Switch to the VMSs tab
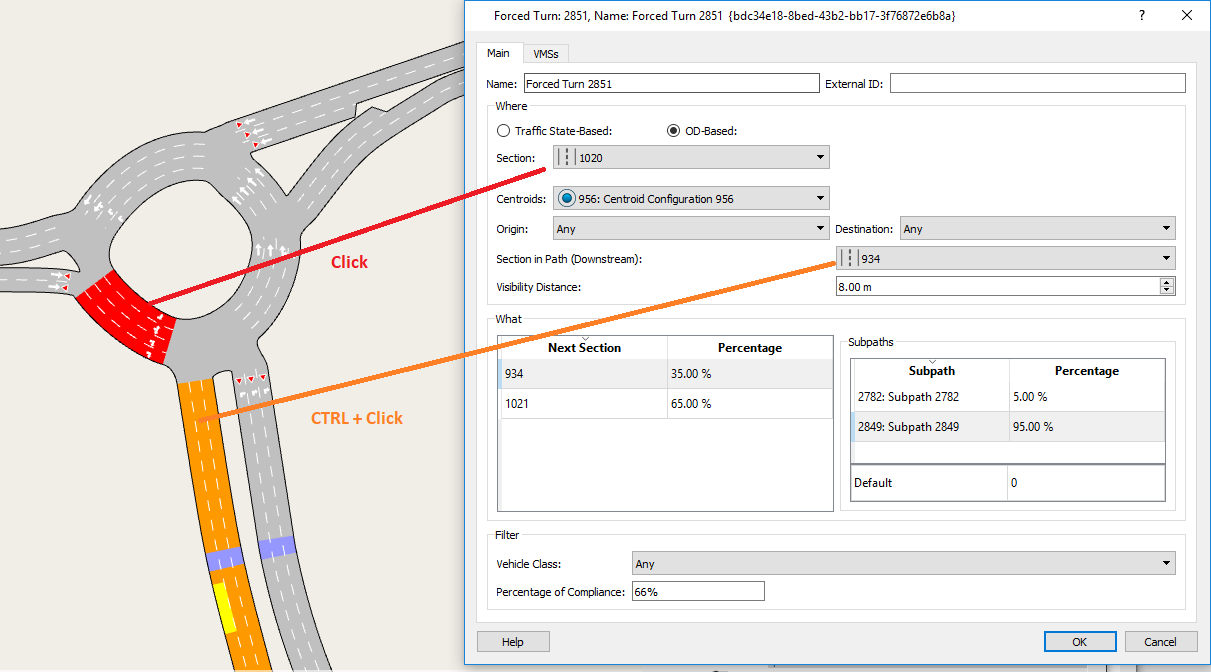The image size is (1211, 672). 545,54
